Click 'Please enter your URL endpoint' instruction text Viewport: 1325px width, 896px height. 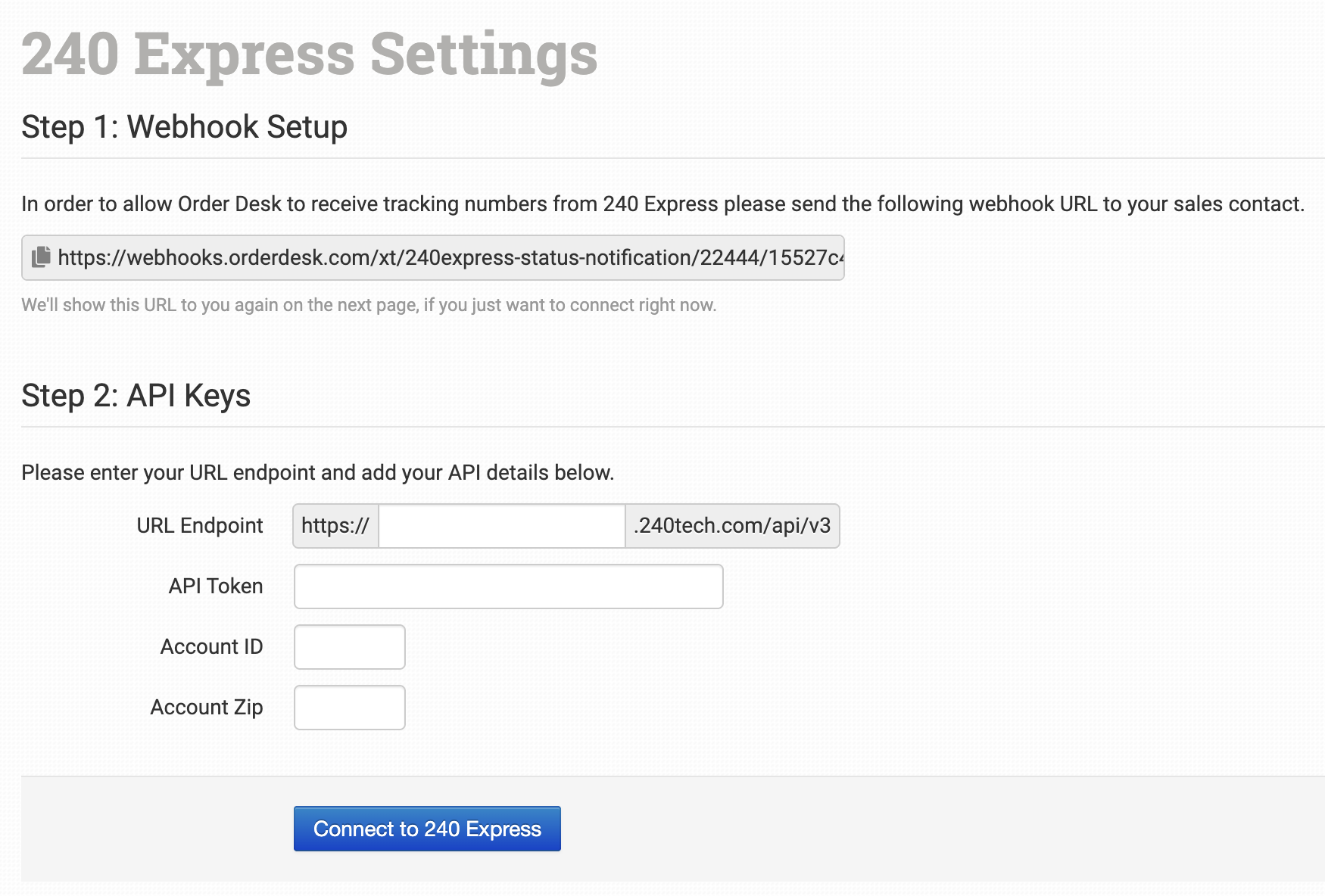(318, 473)
